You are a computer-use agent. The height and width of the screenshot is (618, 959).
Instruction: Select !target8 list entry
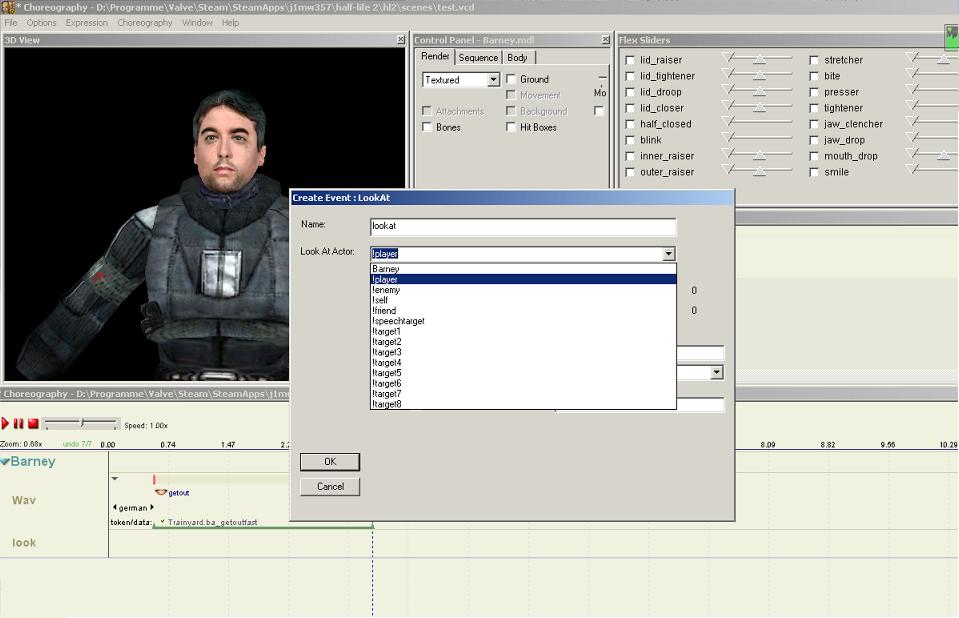point(523,404)
